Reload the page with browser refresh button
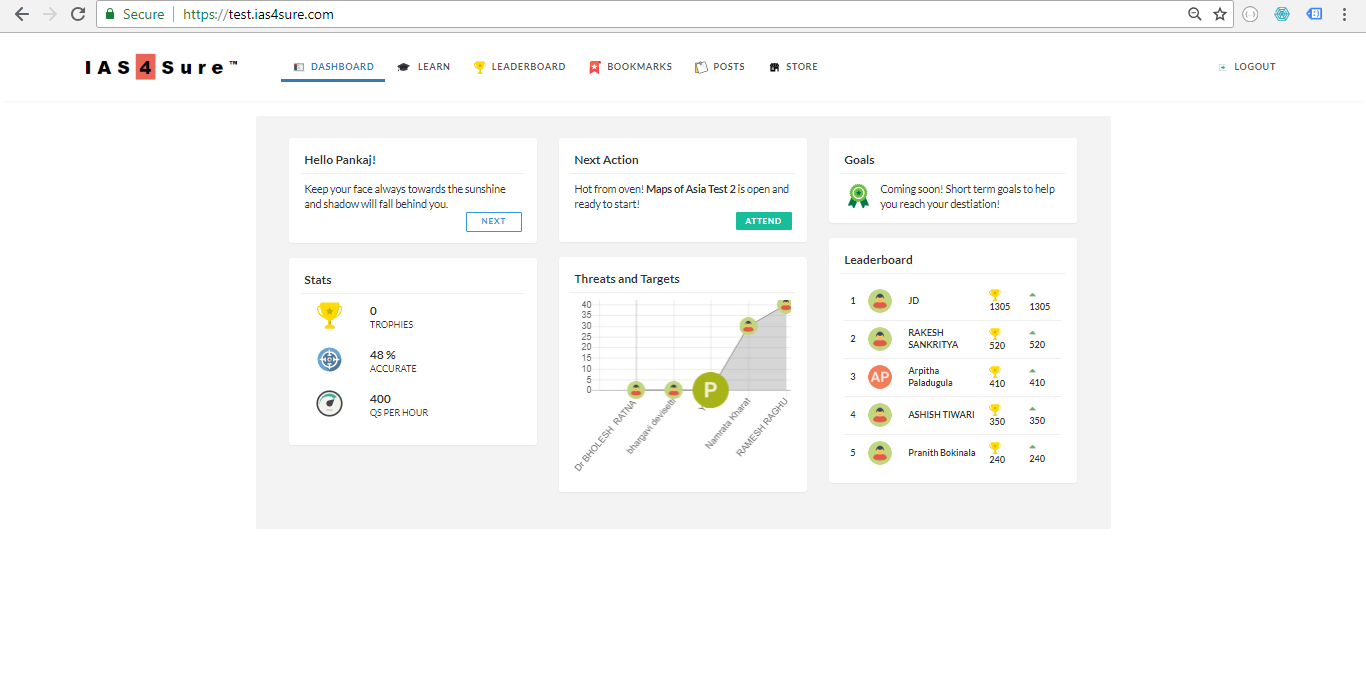The image size is (1366, 693). (x=78, y=14)
